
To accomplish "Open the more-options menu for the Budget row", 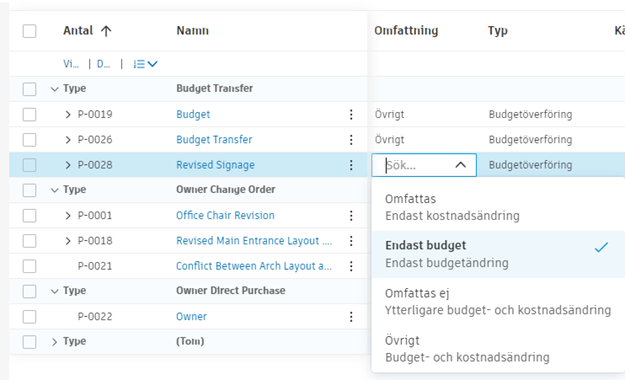I will click(351, 114).
